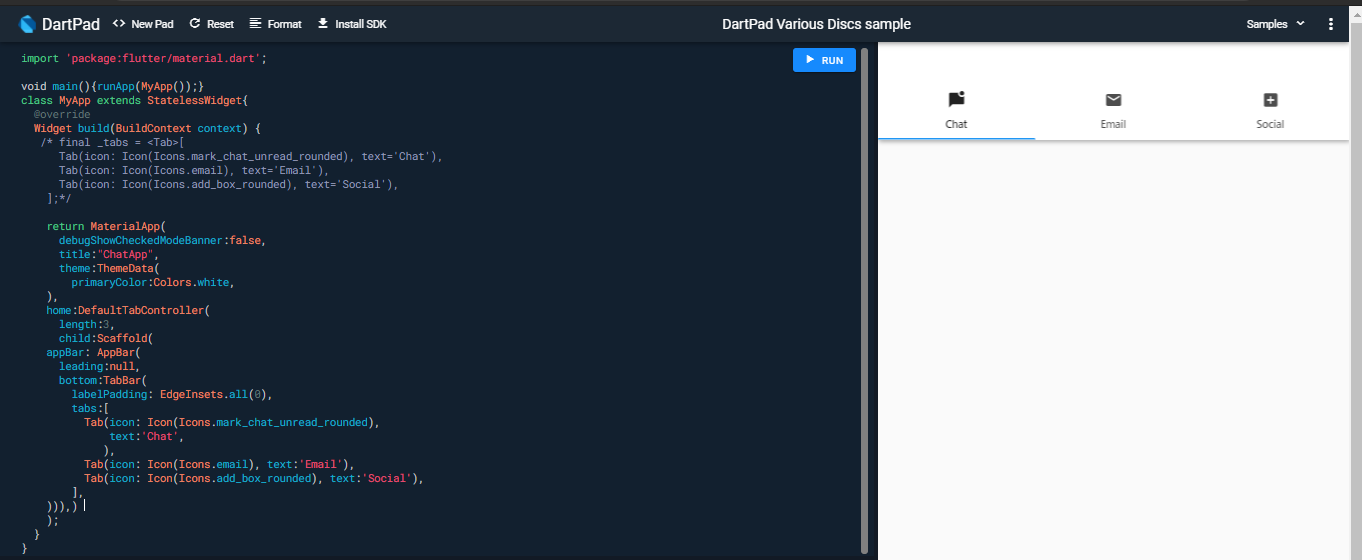Click the @override annotation
The width and height of the screenshot is (1362, 560).
tap(62, 115)
